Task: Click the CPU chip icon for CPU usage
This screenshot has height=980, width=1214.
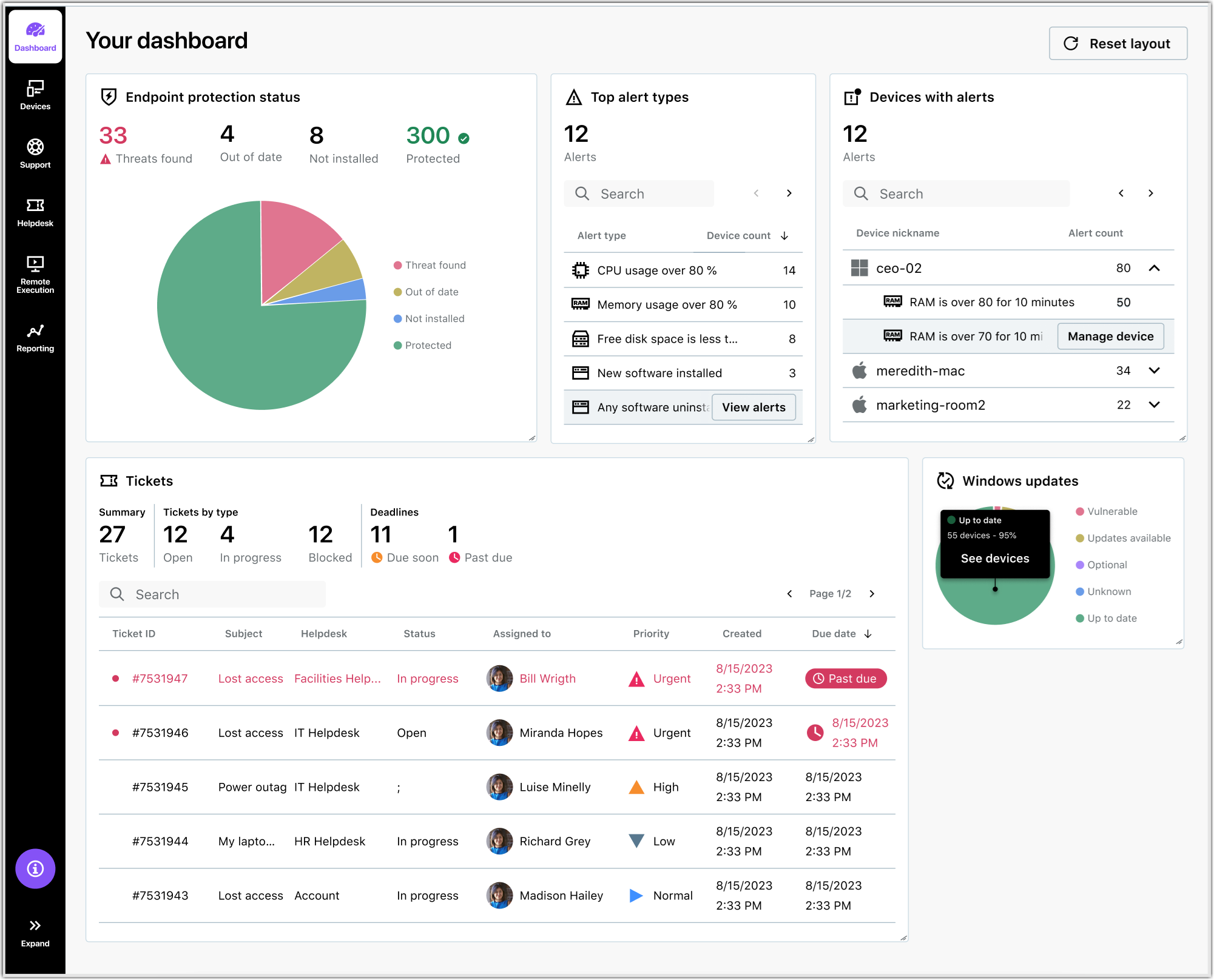Action: (x=581, y=270)
